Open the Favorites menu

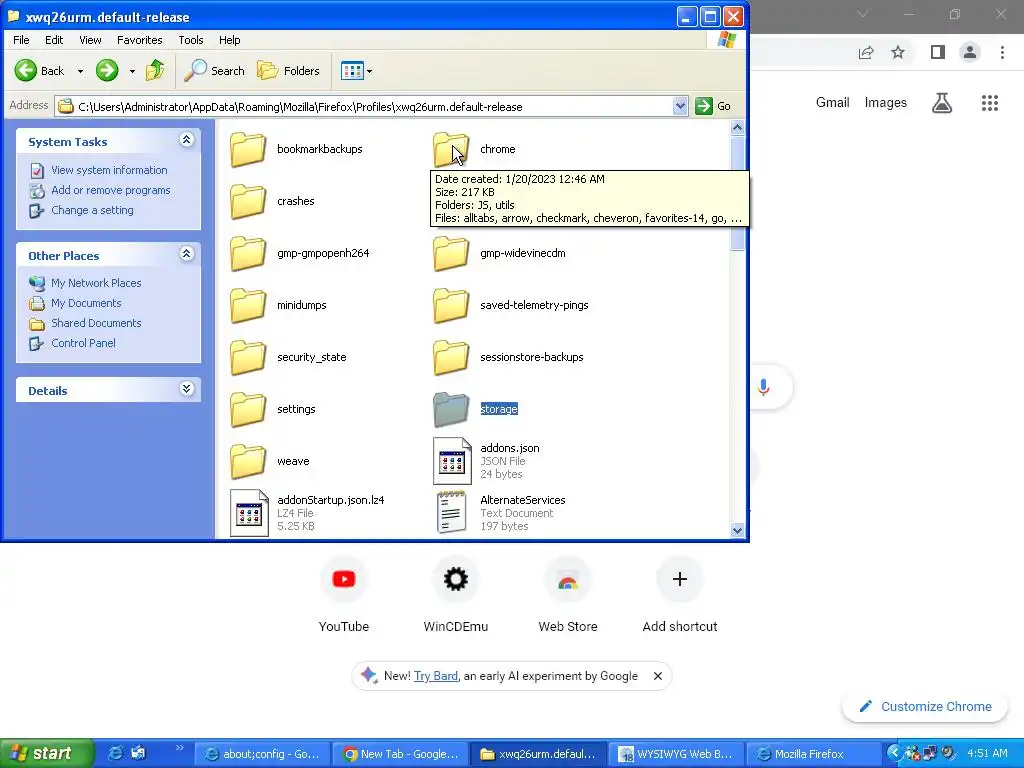139,40
